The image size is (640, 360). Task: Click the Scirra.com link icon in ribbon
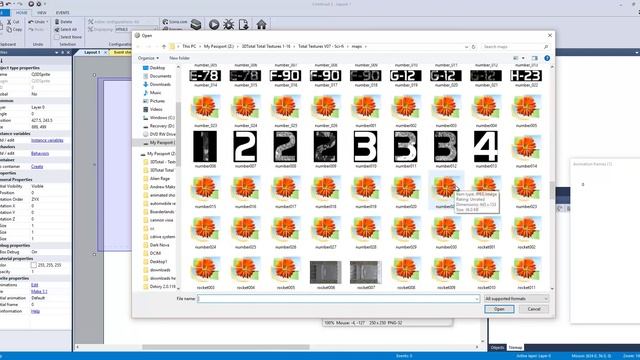pyautogui.click(x=165, y=22)
